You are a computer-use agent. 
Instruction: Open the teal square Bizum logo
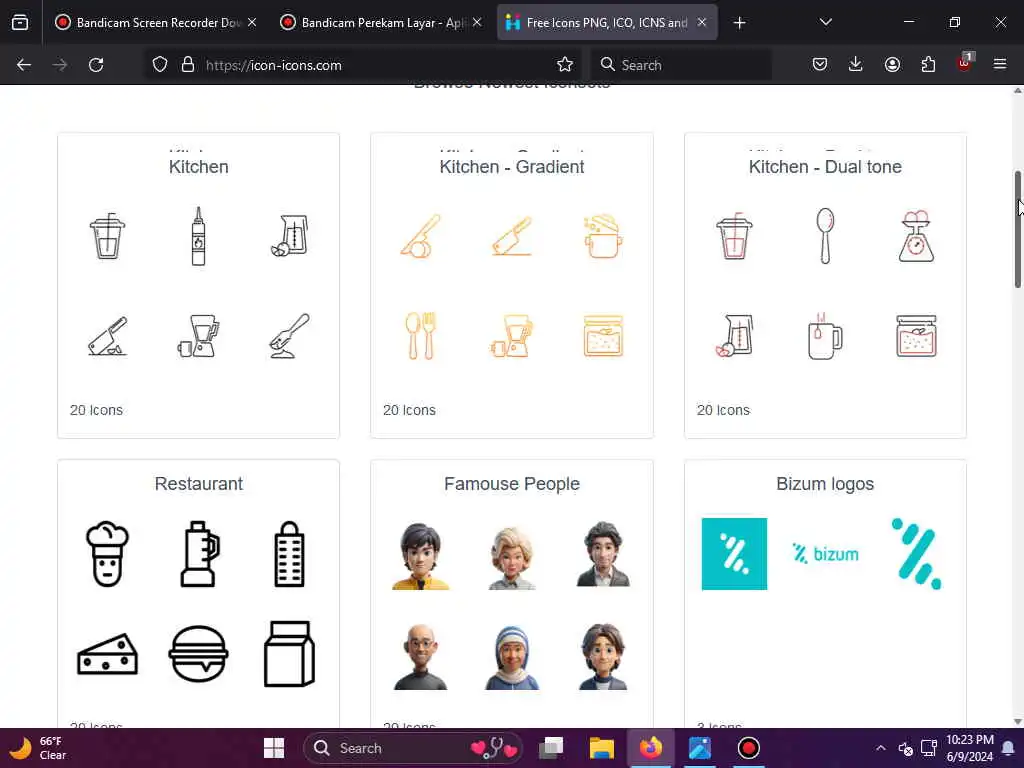pyautogui.click(x=734, y=554)
